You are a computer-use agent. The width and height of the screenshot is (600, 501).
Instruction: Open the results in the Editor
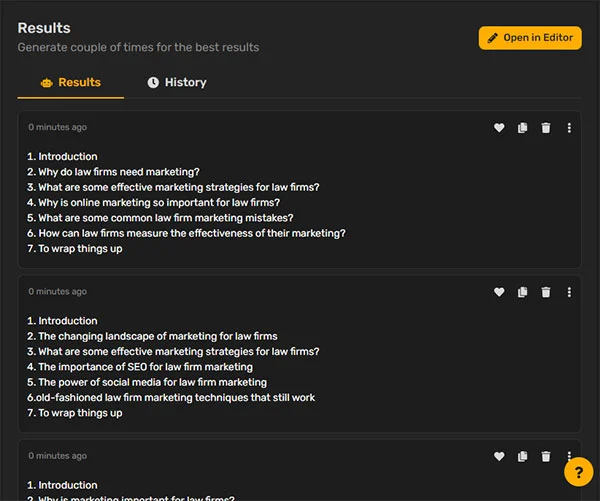click(530, 38)
